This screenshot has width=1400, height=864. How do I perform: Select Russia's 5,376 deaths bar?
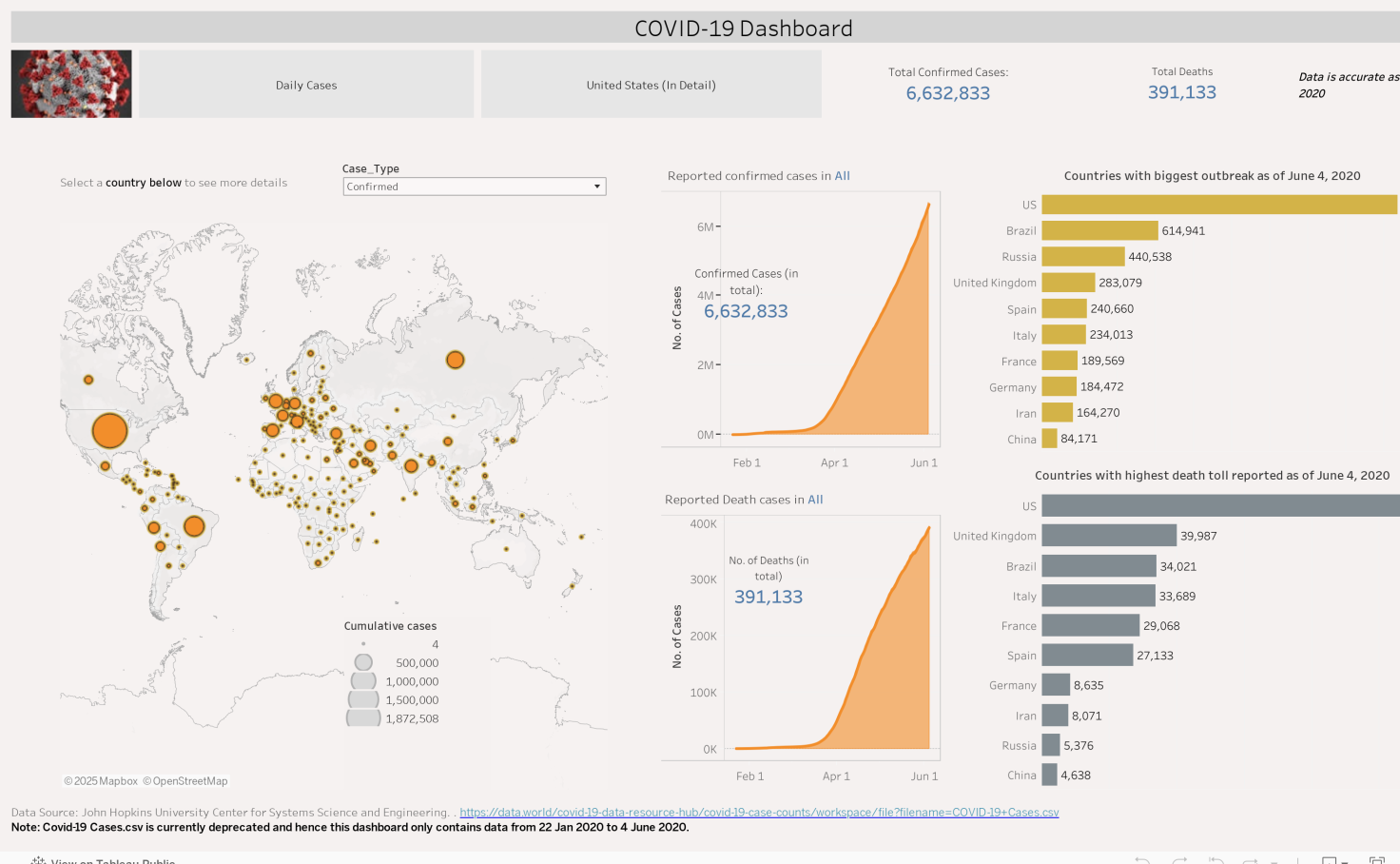click(x=1051, y=745)
